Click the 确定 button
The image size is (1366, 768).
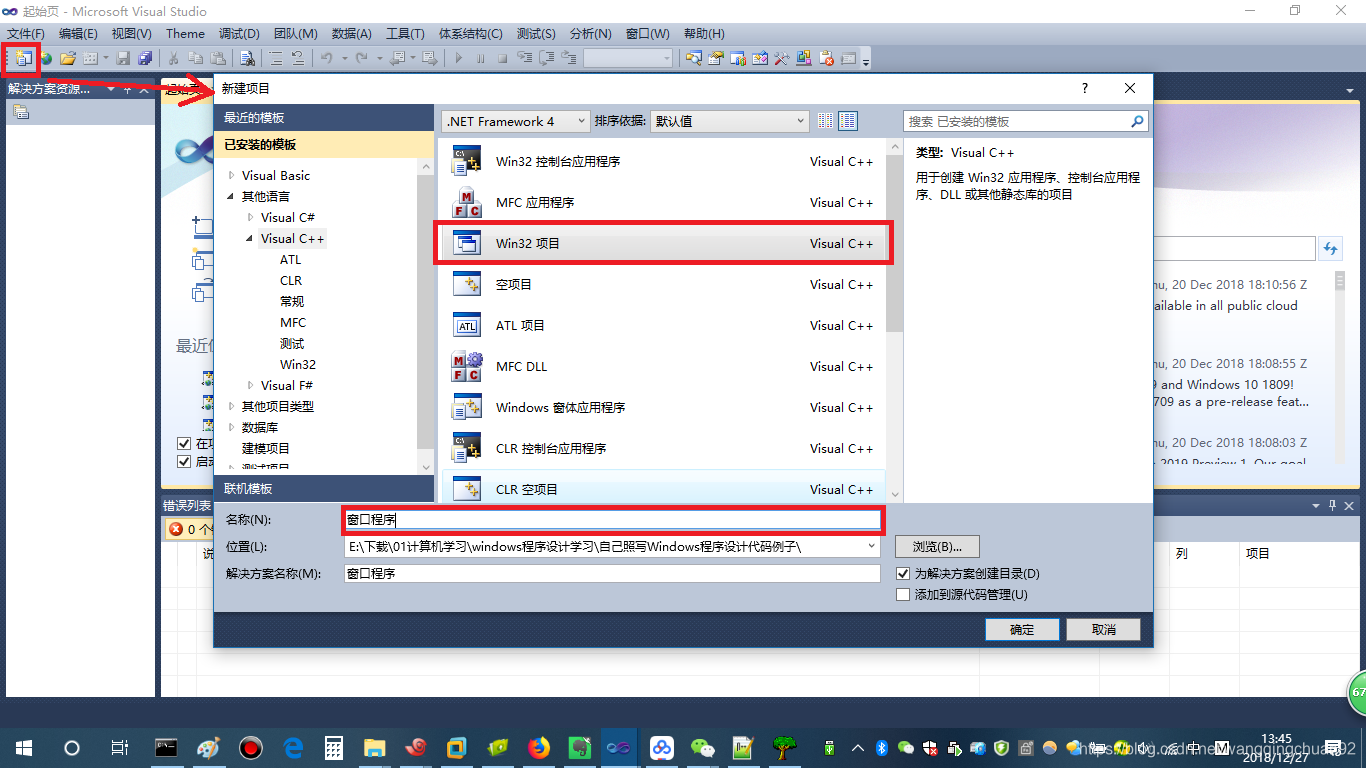point(1022,629)
